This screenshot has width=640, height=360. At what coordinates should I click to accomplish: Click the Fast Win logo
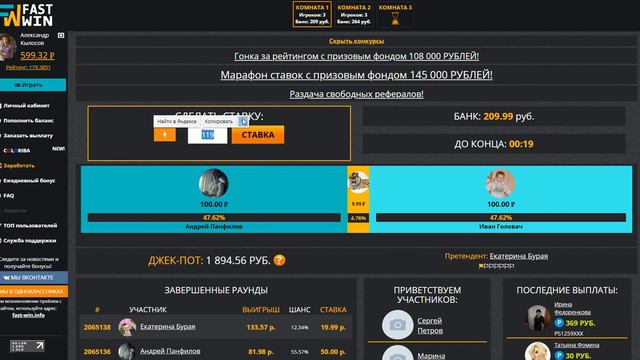26,15
